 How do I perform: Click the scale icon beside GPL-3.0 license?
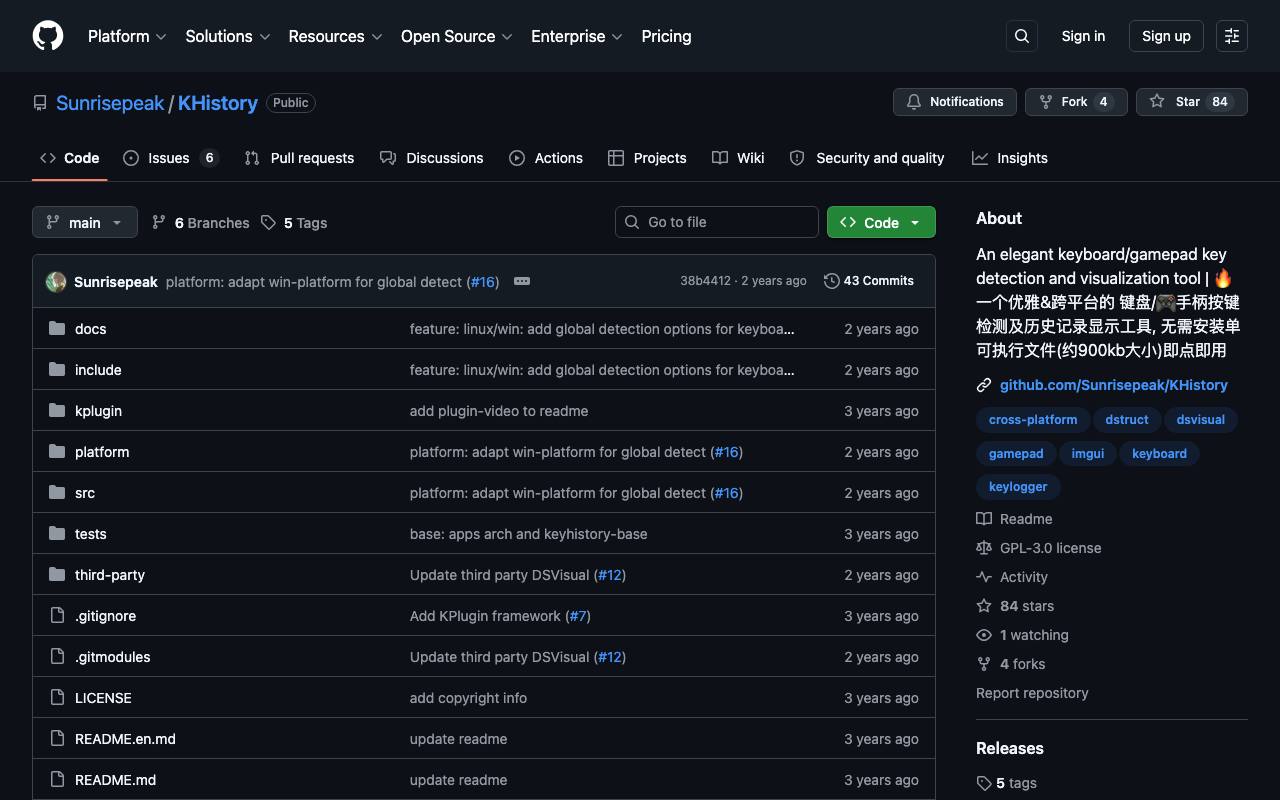(x=984, y=548)
